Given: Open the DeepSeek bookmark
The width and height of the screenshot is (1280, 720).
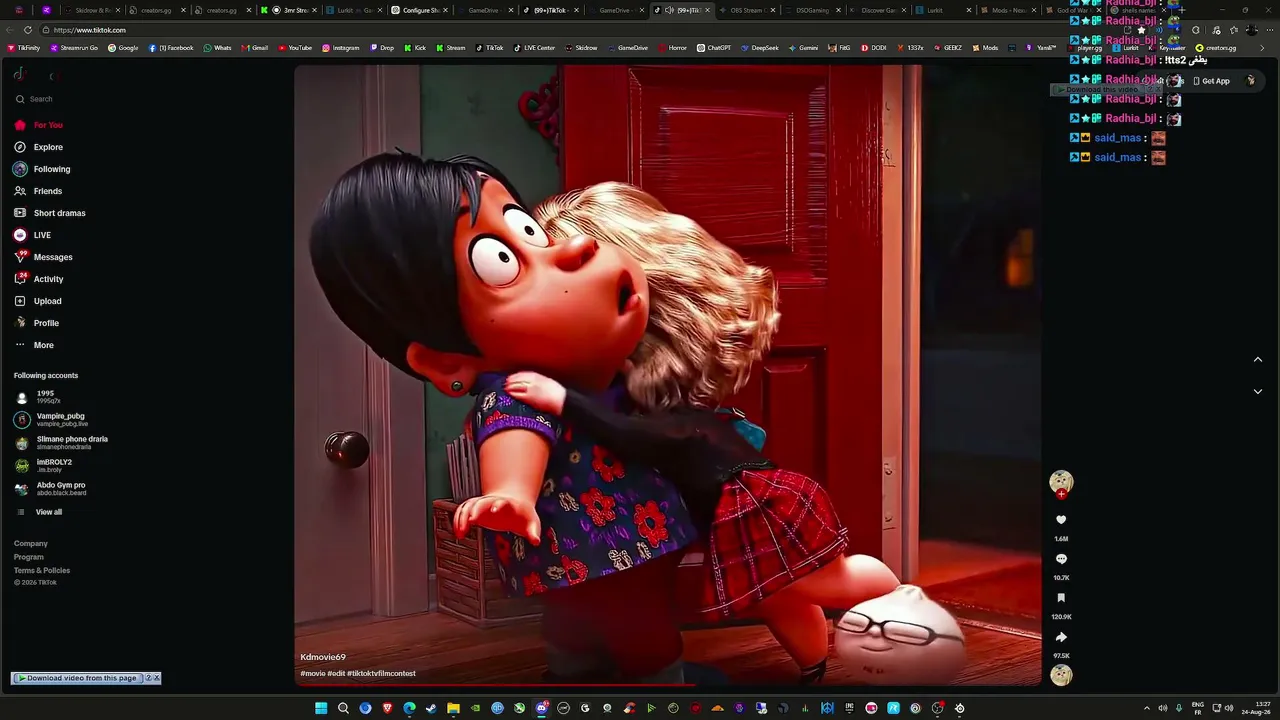Looking at the screenshot, I should click(760, 48).
